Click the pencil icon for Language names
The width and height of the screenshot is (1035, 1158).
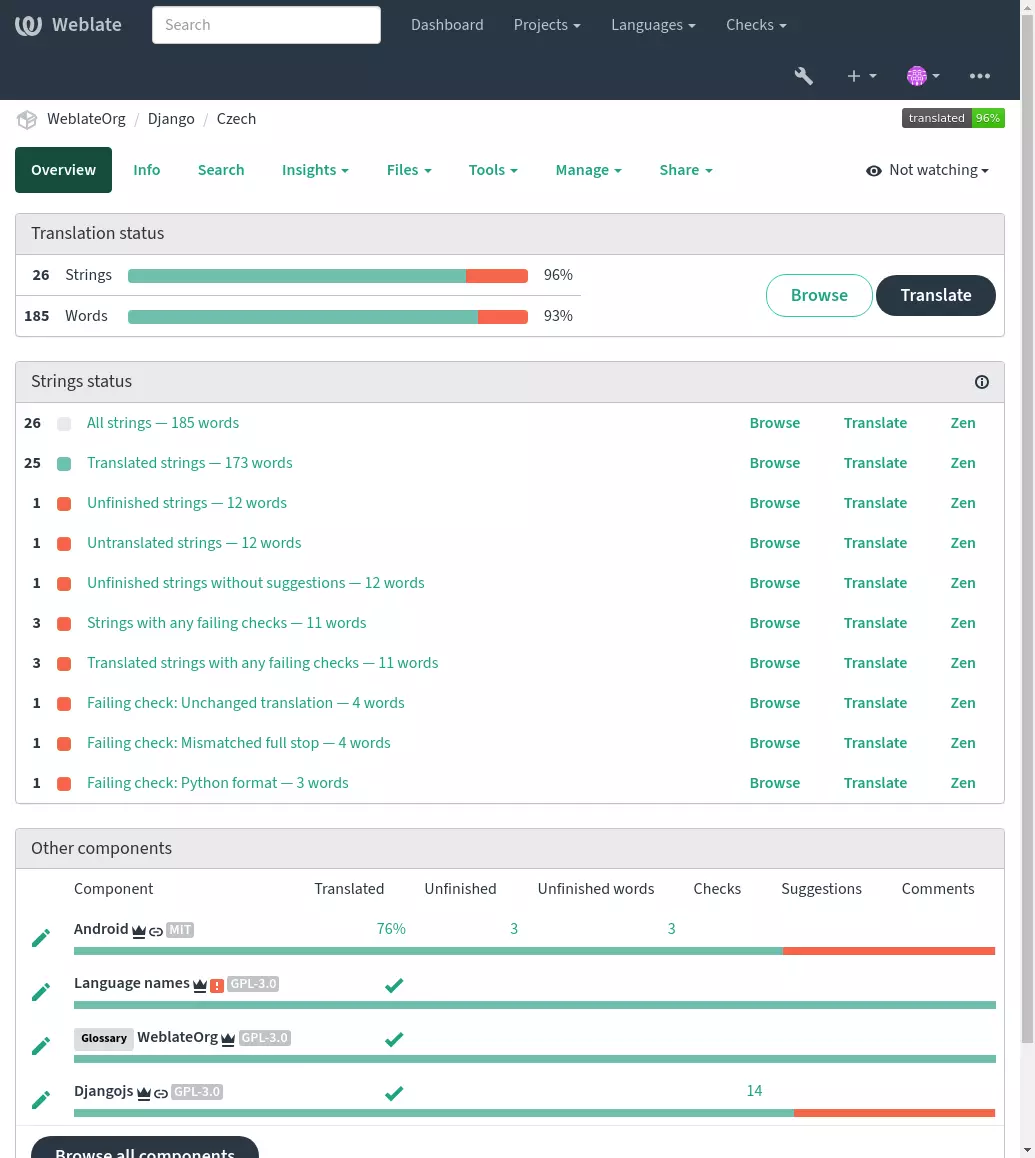pyautogui.click(x=41, y=992)
